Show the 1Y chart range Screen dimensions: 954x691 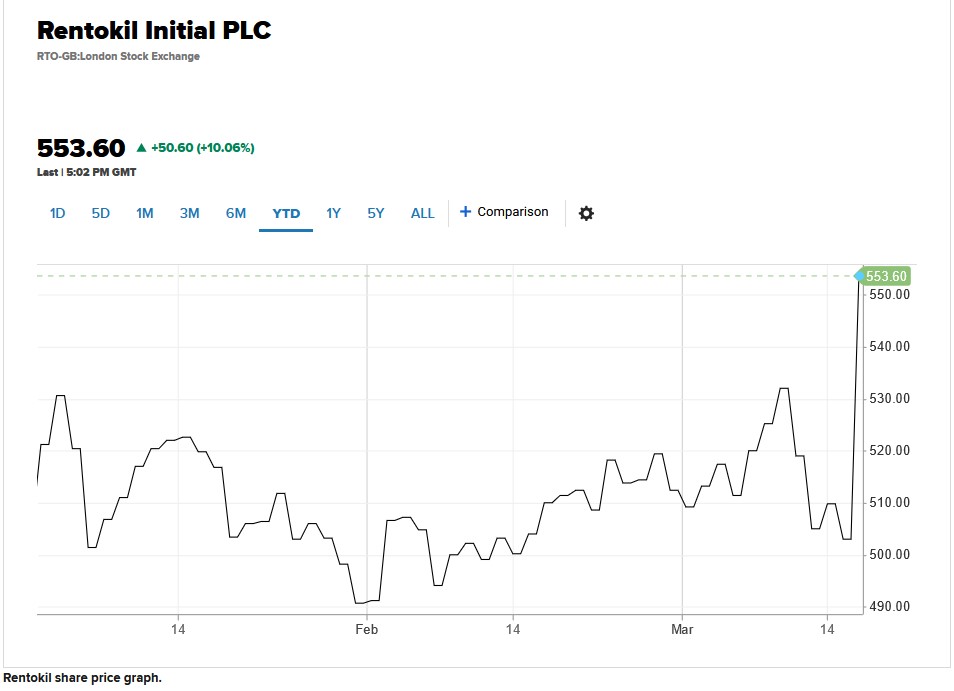tap(333, 214)
